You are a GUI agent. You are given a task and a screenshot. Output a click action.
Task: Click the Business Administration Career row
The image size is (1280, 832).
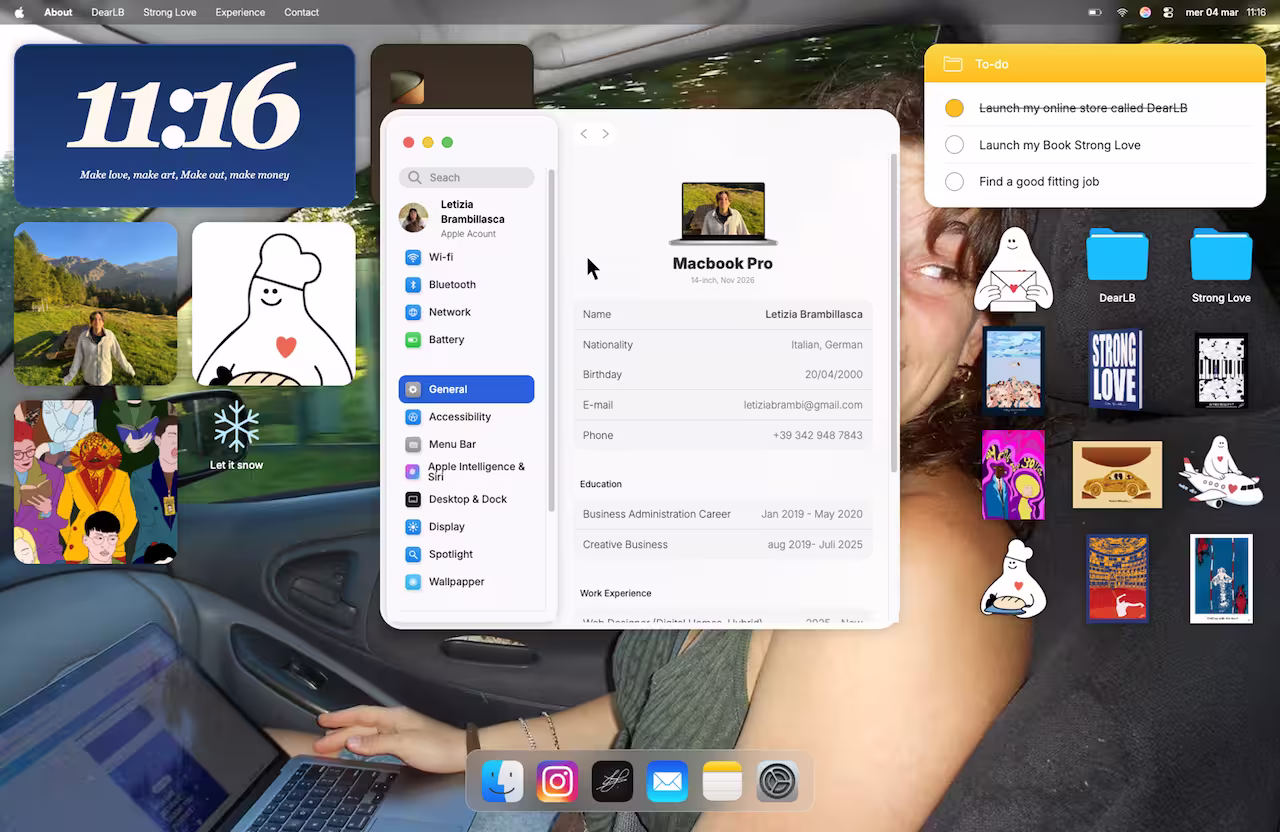(723, 514)
